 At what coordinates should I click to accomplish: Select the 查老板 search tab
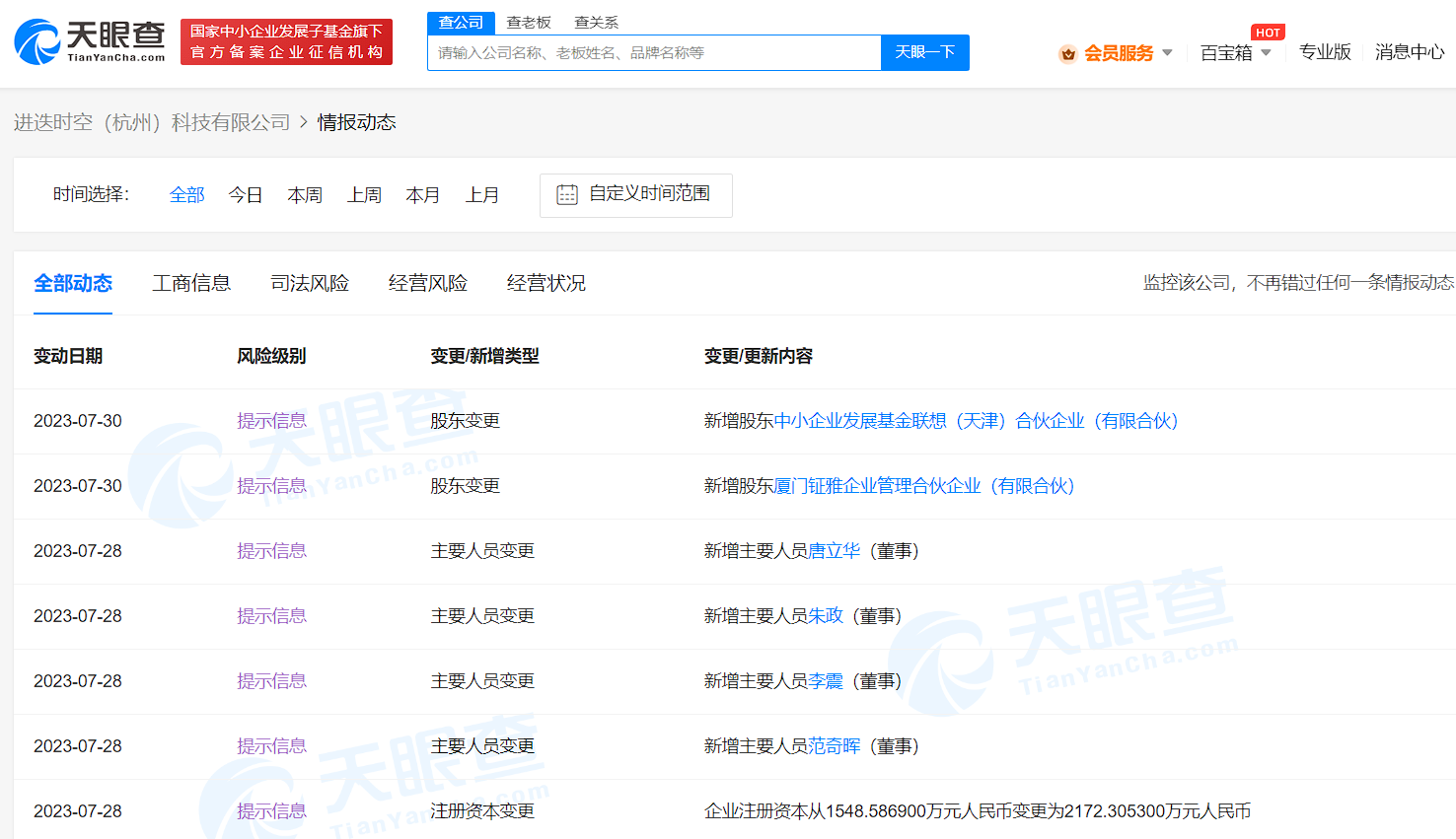(x=529, y=23)
